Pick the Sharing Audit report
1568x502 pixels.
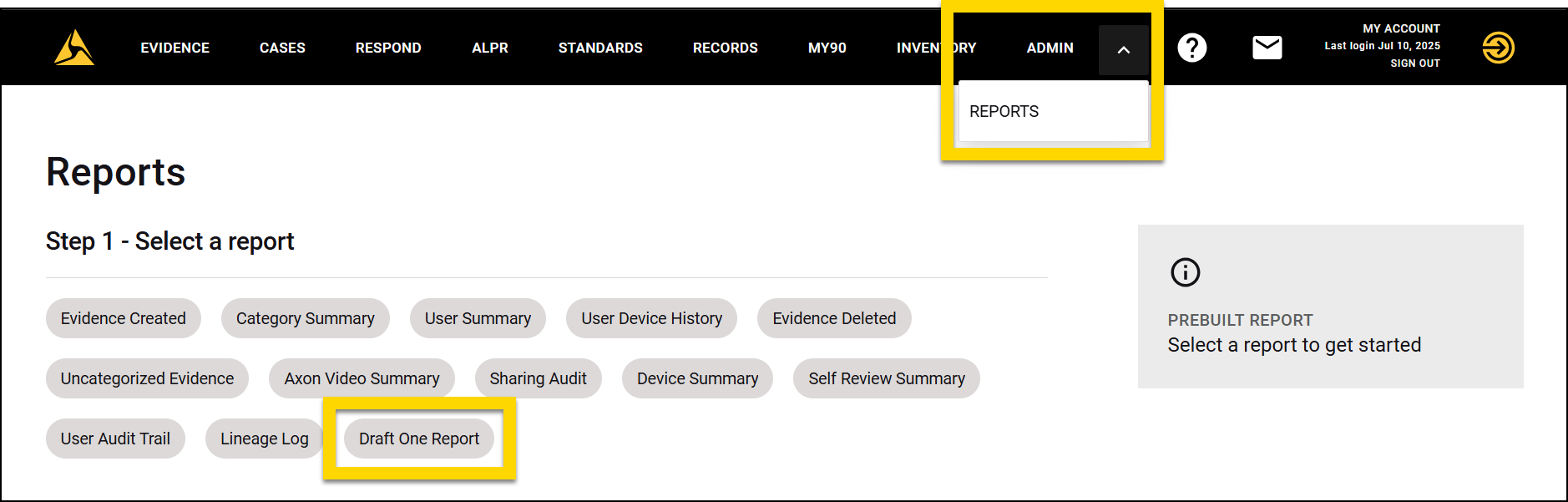click(538, 378)
